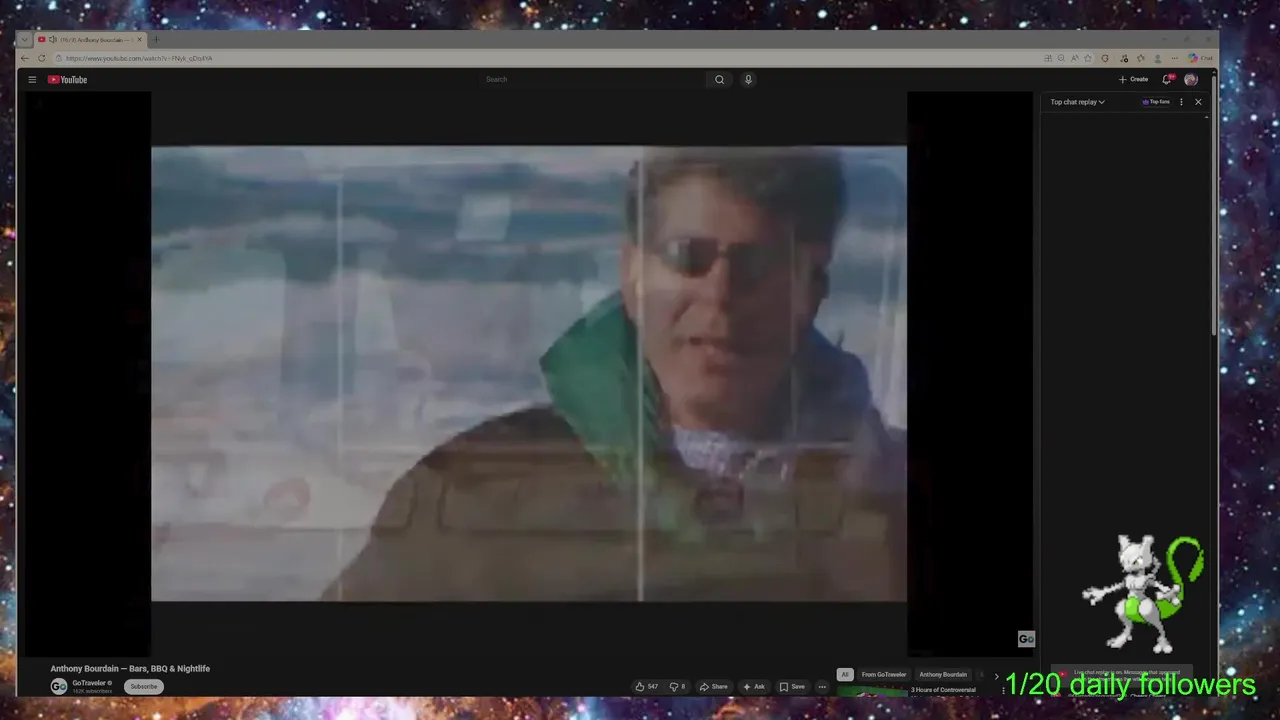Image resolution: width=1280 pixels, height=720 pixels.
Task: Click the browser address bar URL
Action: [x=139, y=58]
